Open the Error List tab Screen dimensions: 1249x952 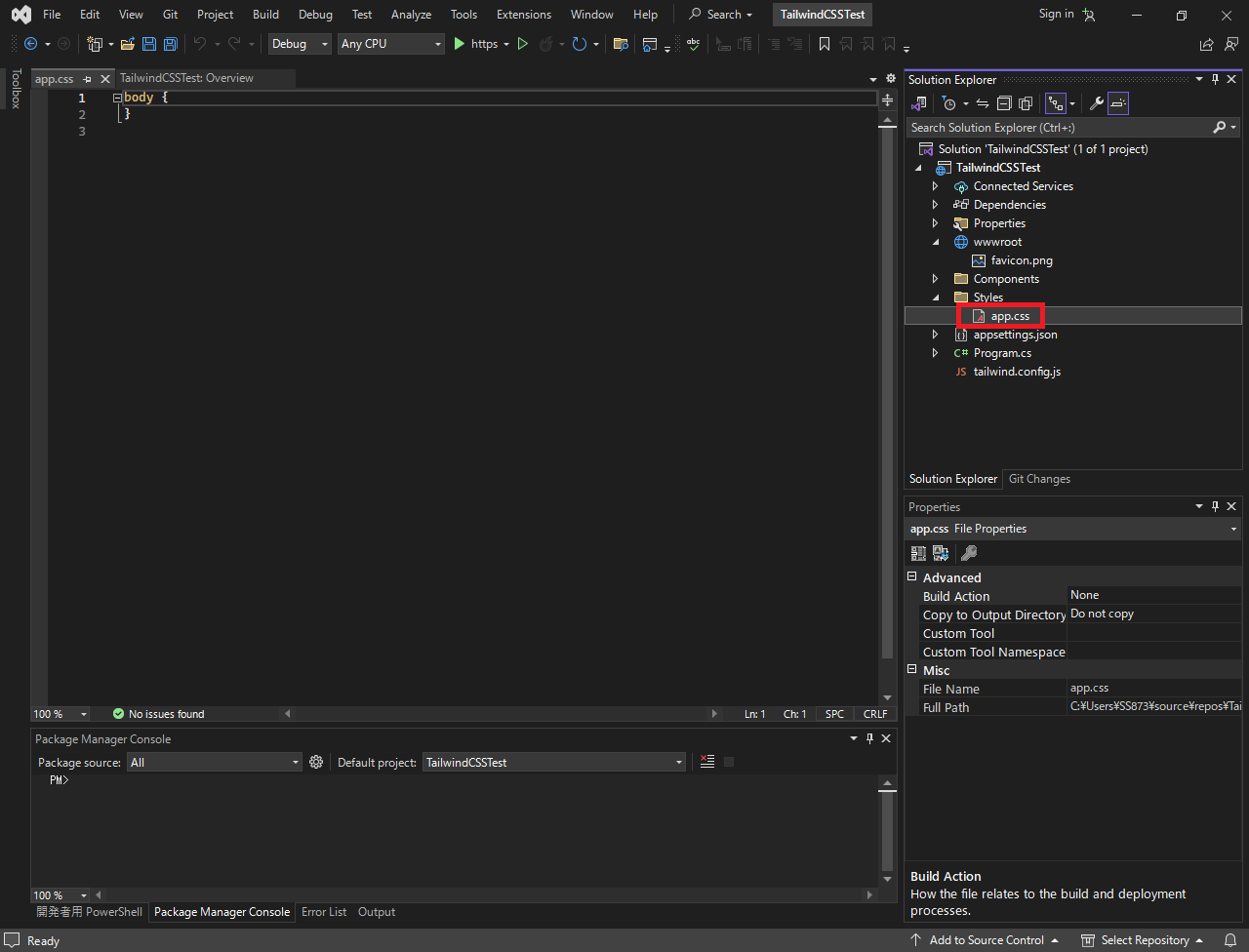pyautogui.click(x=324, y=912)
